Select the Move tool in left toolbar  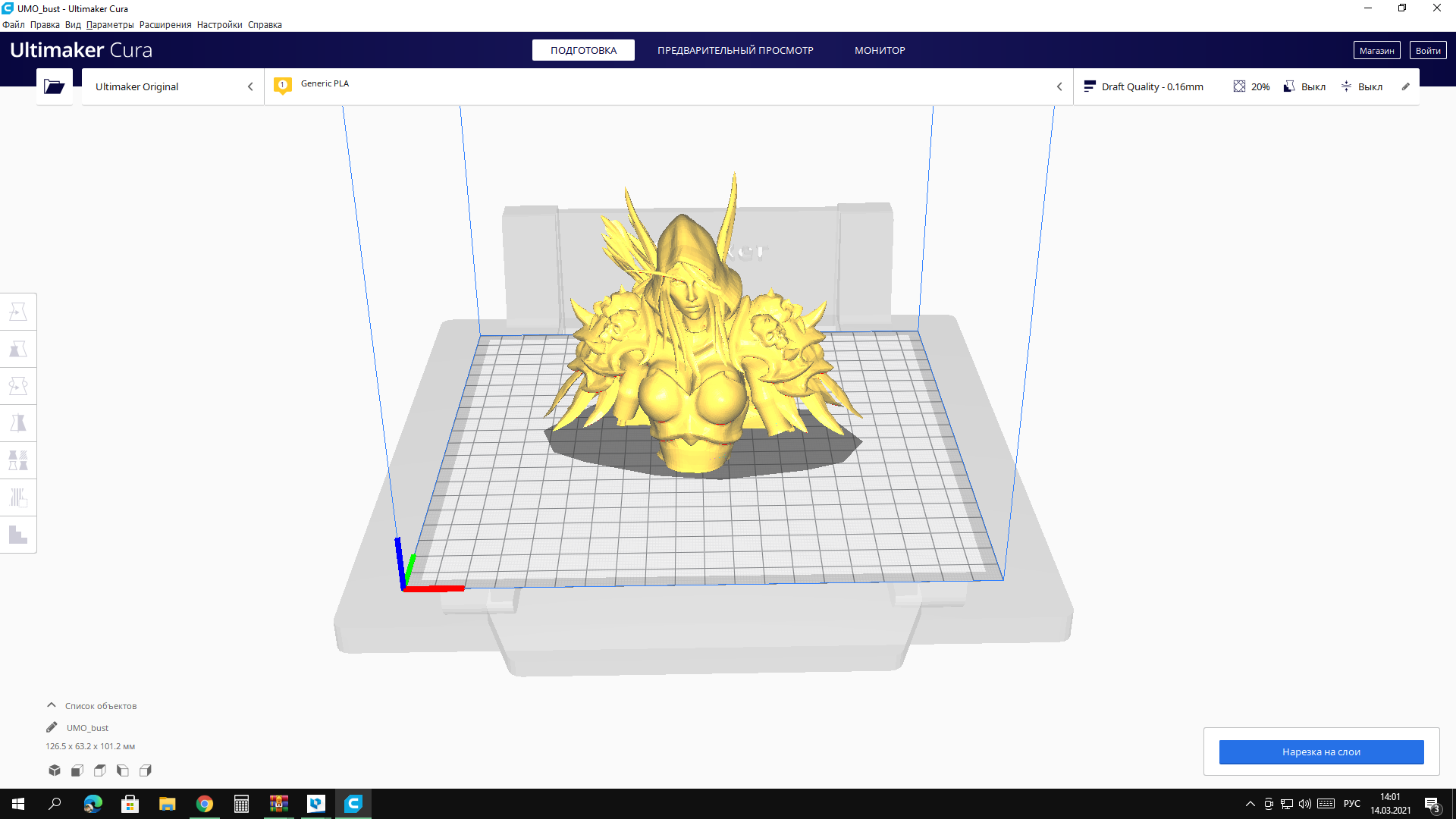point(18,312)
